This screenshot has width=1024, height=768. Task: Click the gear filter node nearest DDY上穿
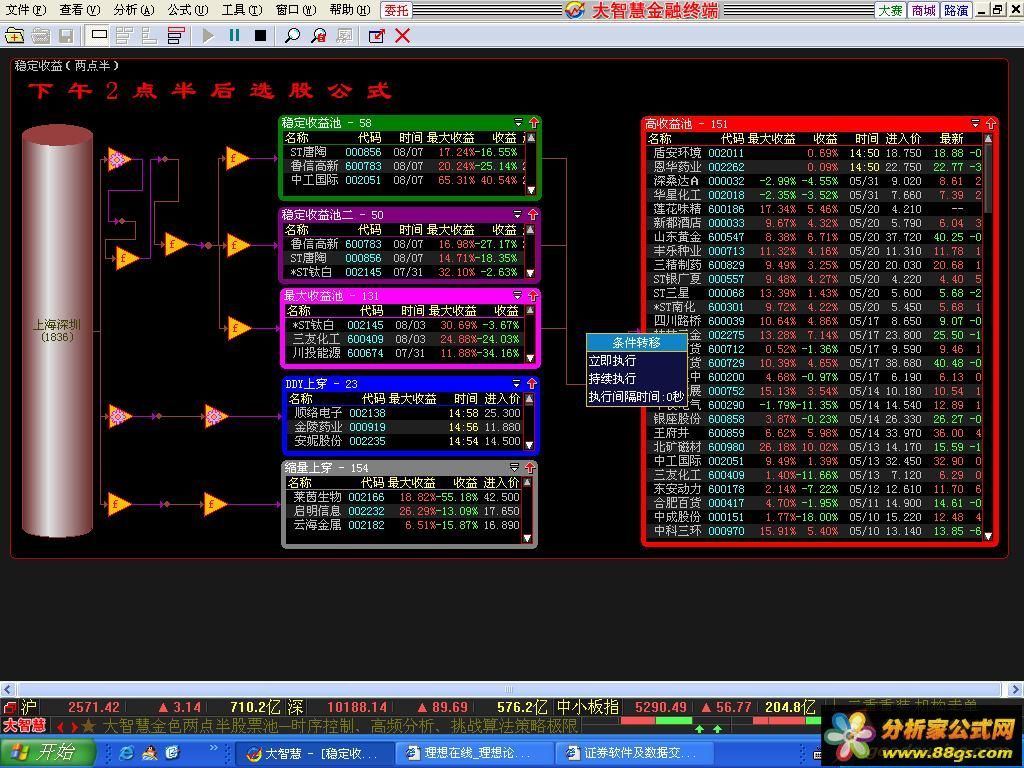click(216, 416)
